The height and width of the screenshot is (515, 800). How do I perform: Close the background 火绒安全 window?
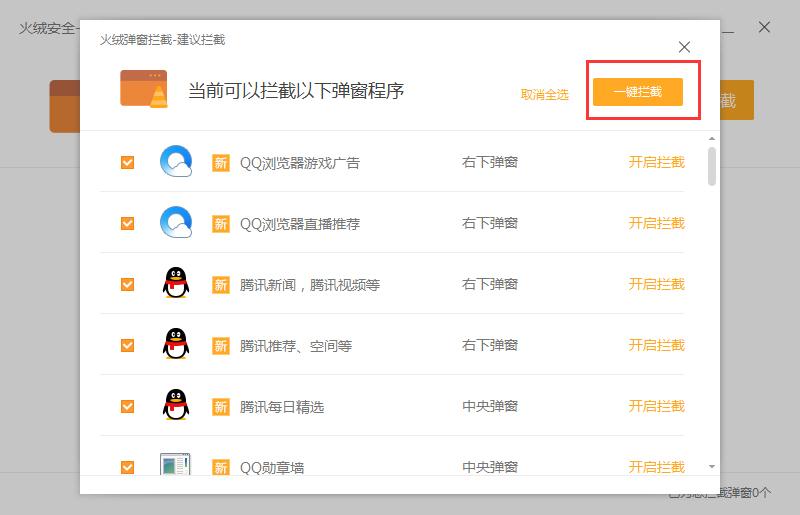pyautogui.click(x=764, y=27)
